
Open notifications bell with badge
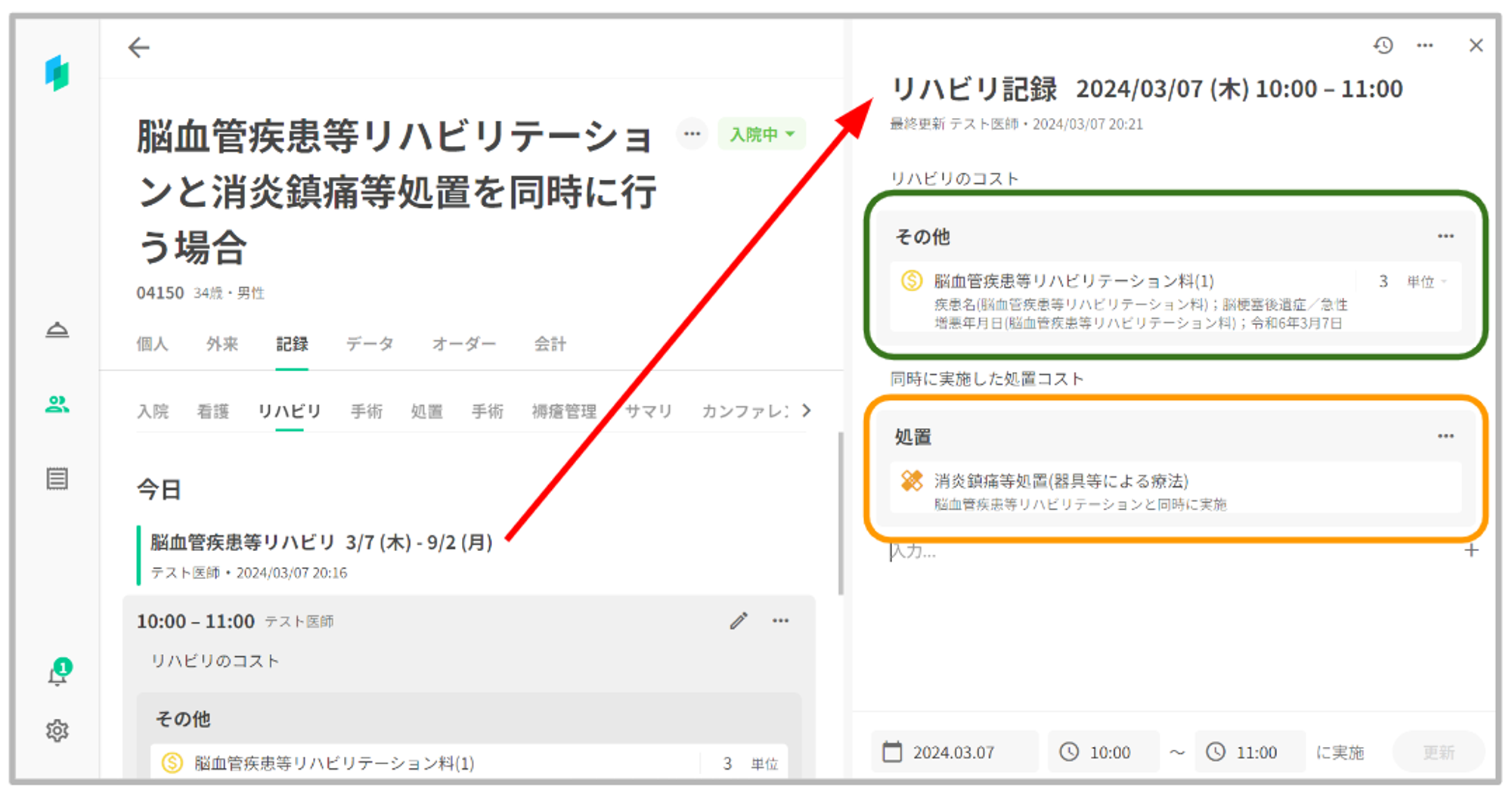pos(59,672)
